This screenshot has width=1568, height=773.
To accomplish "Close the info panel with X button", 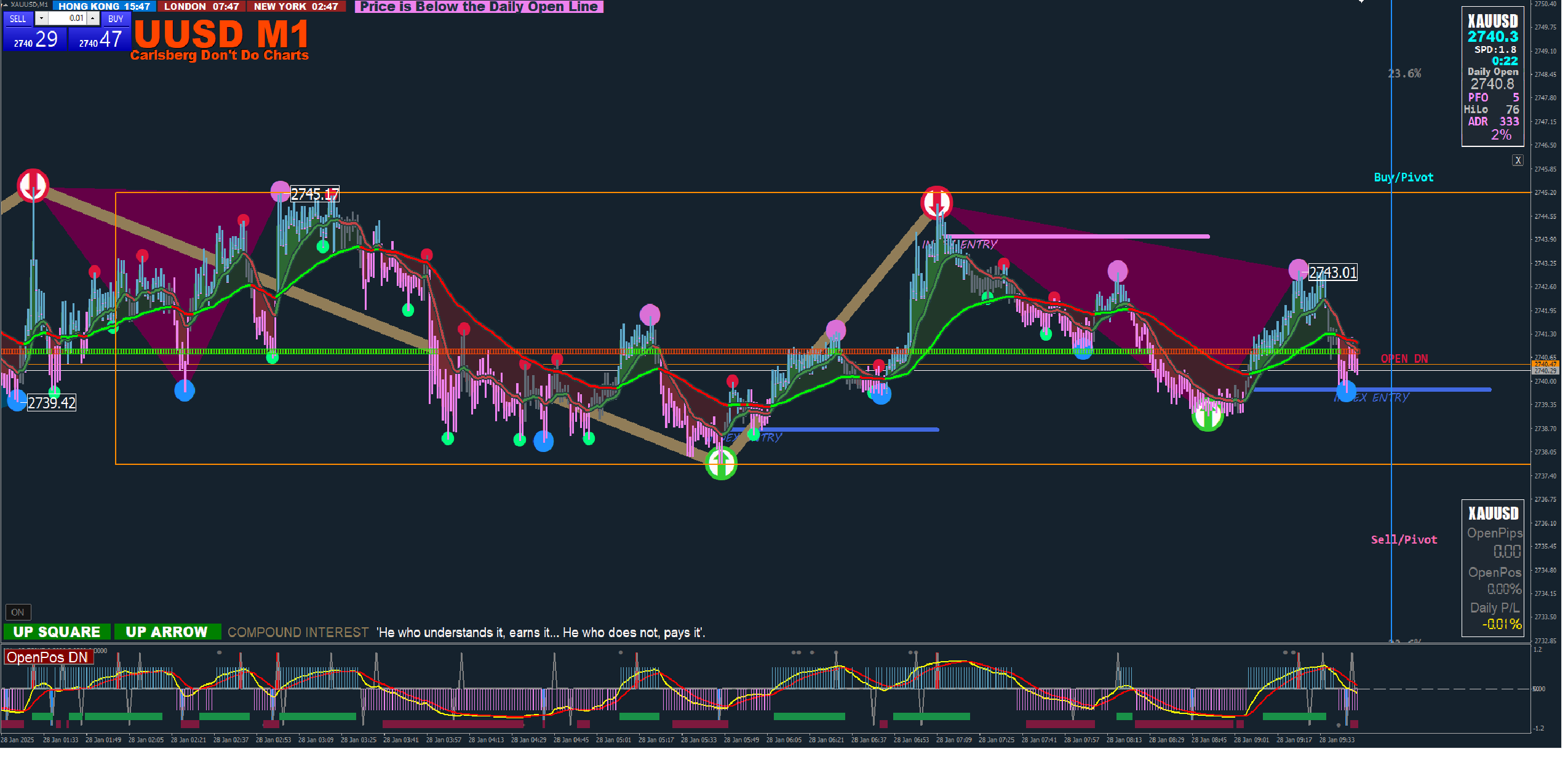I will (1518, 161).
